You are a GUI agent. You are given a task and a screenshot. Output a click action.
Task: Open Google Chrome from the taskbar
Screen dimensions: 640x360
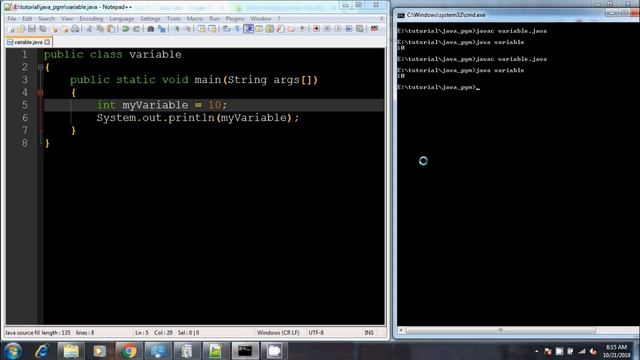point(129,351)
